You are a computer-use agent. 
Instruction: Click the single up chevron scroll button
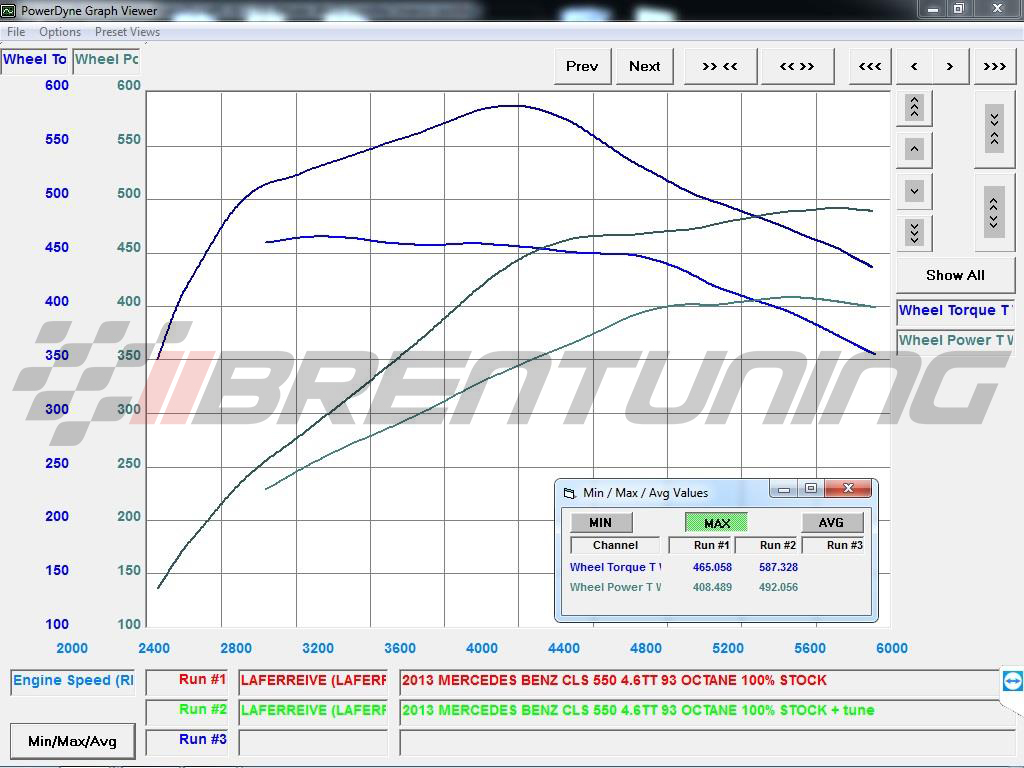coord(914,150)
